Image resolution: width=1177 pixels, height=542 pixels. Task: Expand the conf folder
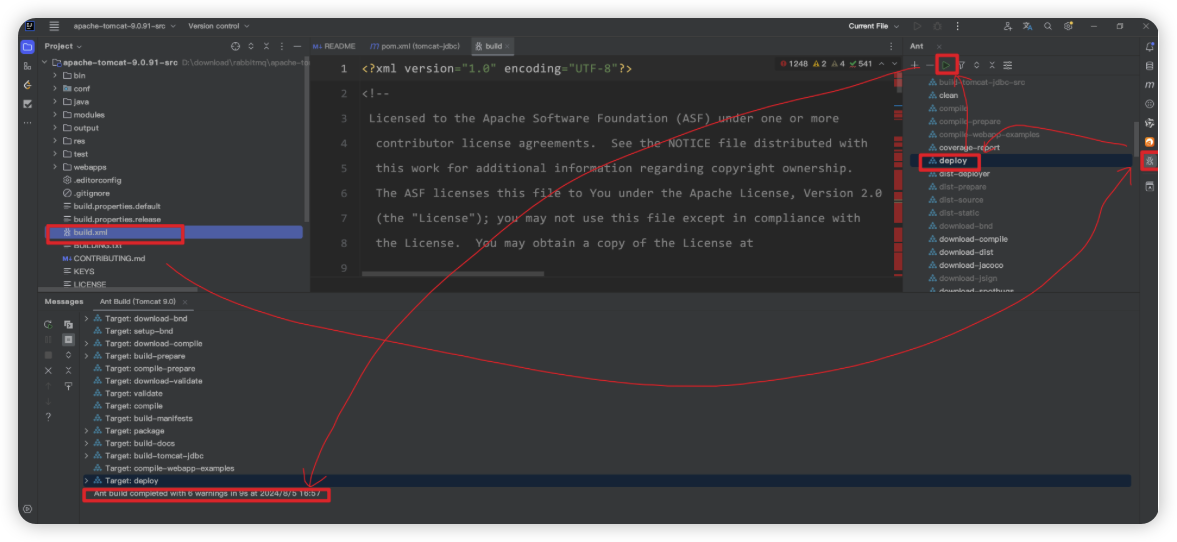coord(55,89)
